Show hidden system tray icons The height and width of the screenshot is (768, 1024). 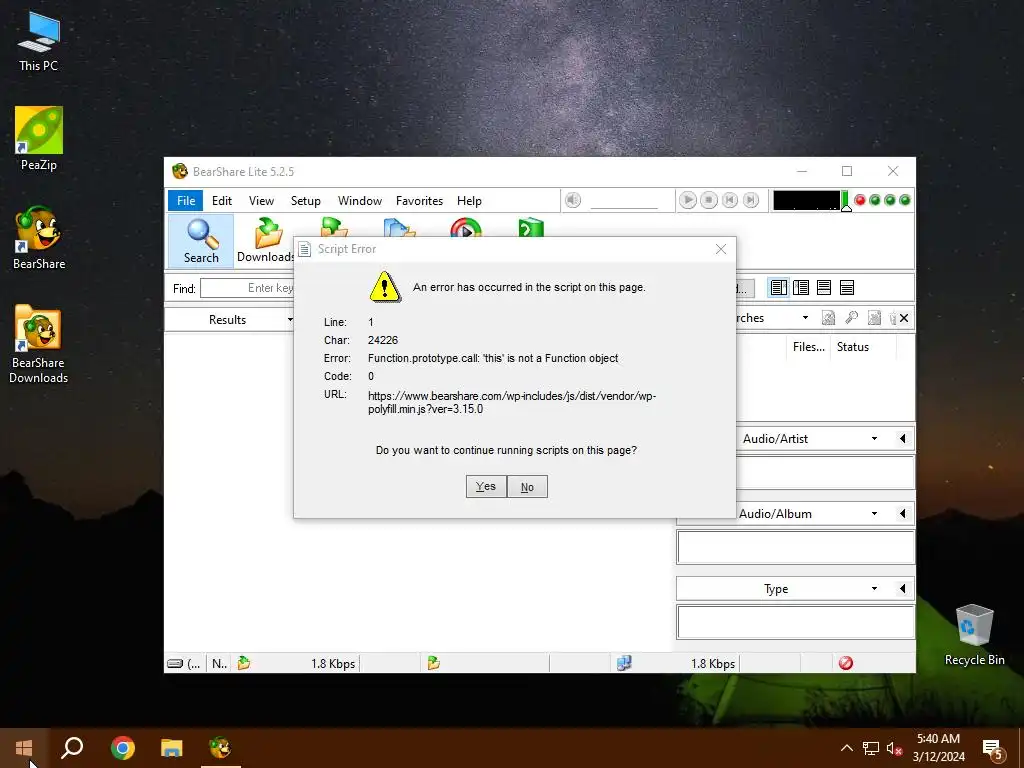tap(846, 748)
